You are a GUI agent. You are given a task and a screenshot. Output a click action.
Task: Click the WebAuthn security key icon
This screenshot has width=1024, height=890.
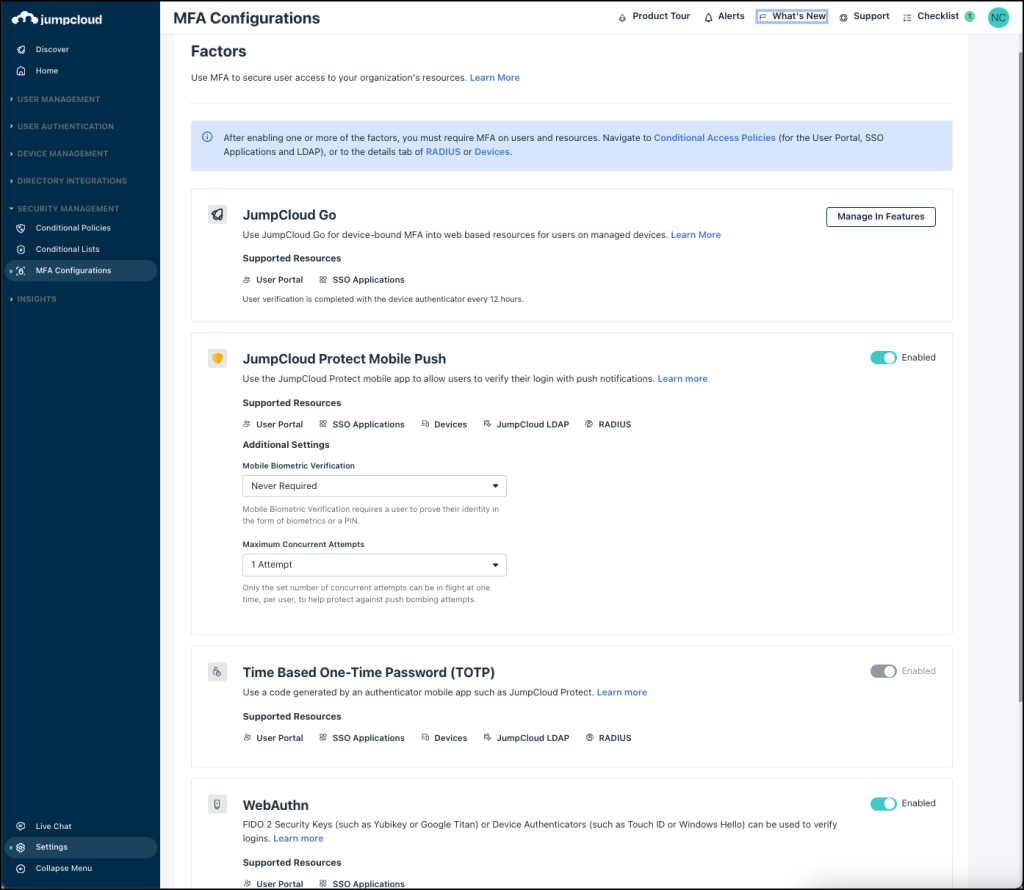[217, 804]
